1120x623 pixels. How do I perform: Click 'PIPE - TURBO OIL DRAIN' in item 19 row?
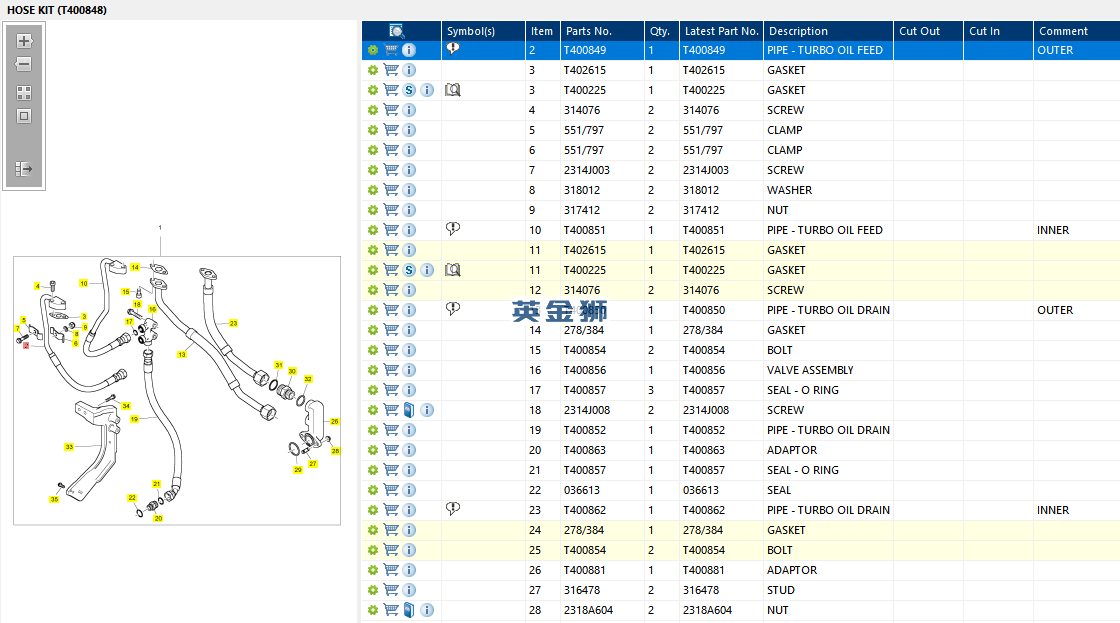829,430
